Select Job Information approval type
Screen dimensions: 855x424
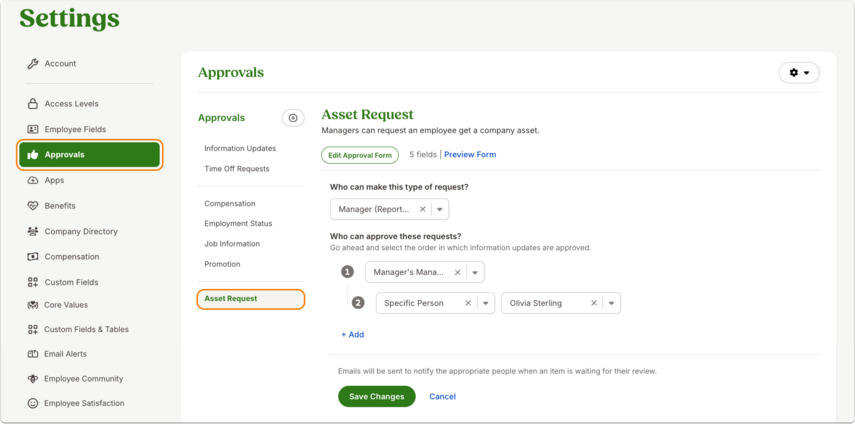(x=232, y=244)
